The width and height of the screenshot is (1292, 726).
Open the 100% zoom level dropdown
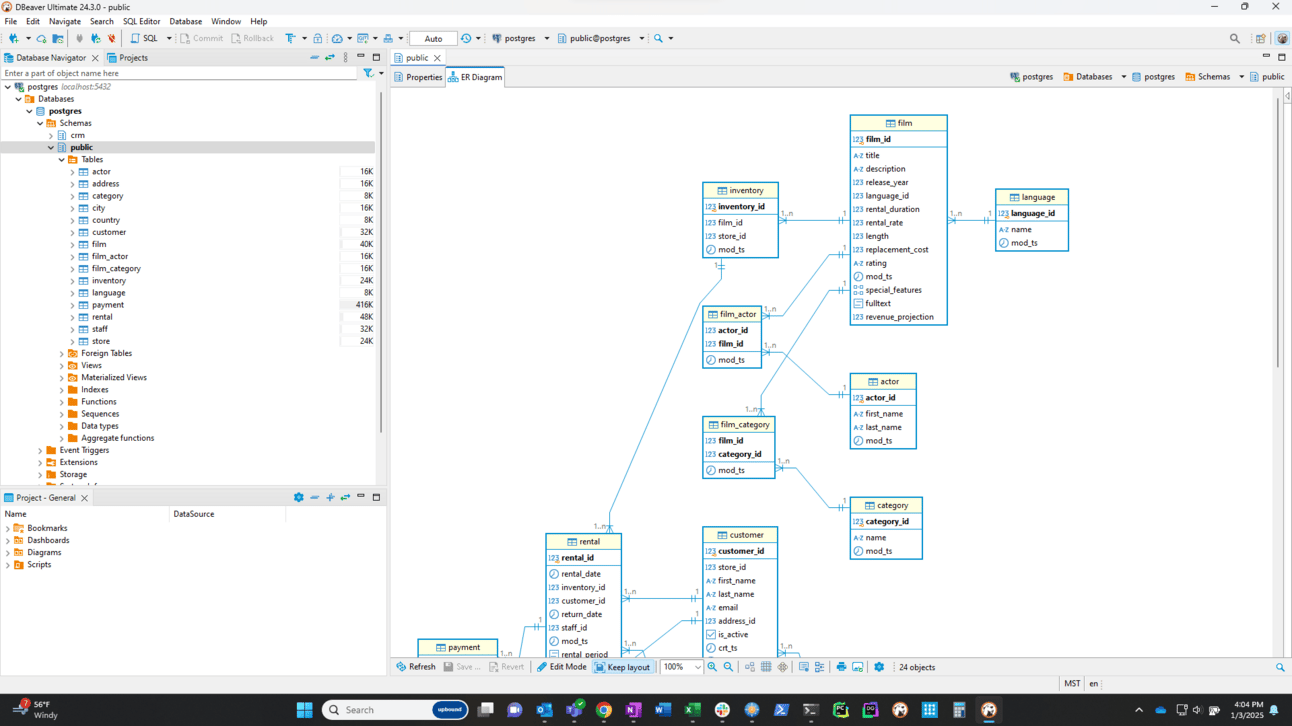697,667
